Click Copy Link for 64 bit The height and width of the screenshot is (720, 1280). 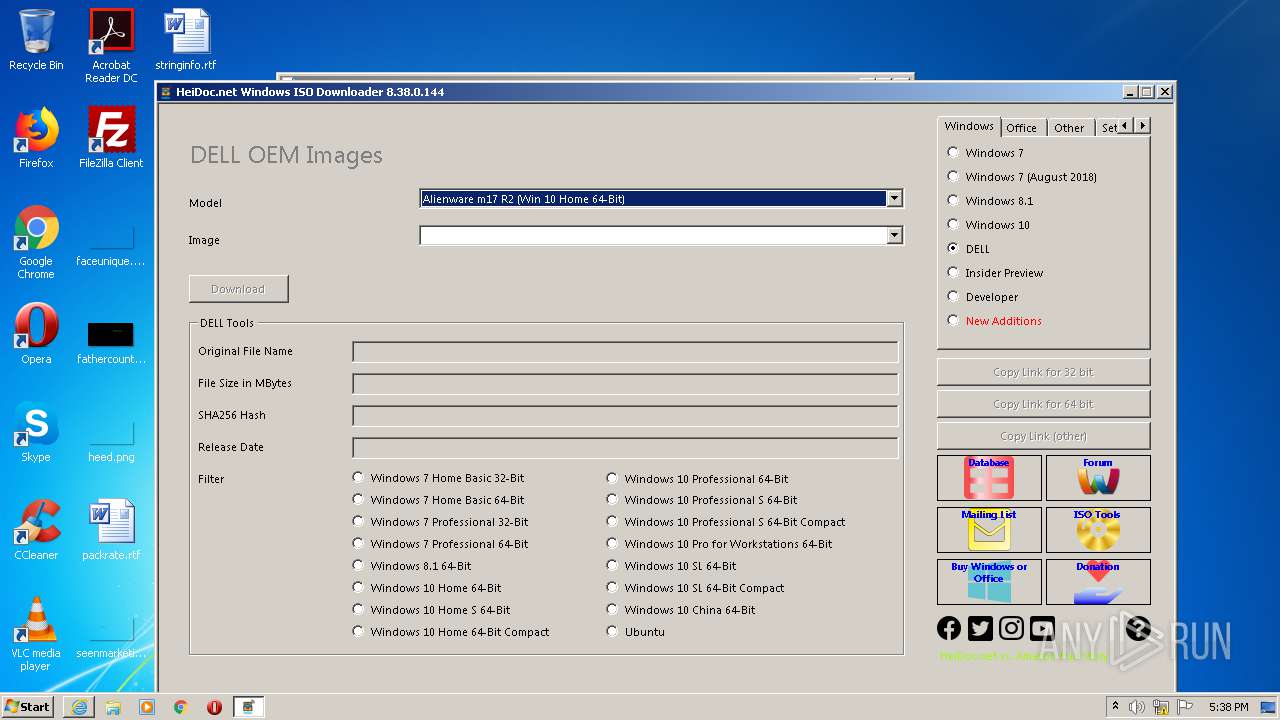tap(1043, 404)
